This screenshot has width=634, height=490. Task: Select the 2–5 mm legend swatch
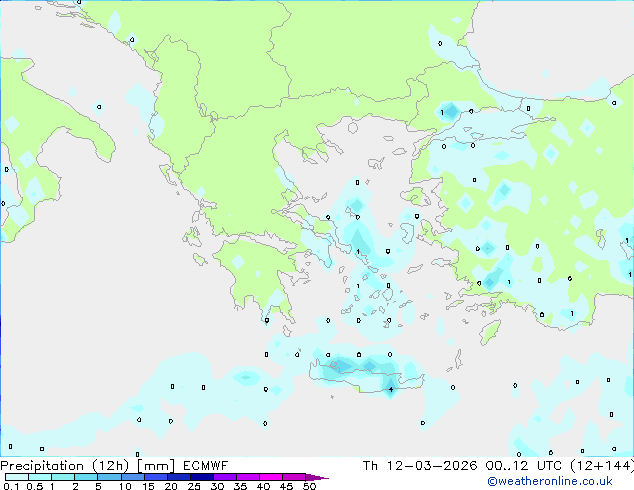coord(86,477)
